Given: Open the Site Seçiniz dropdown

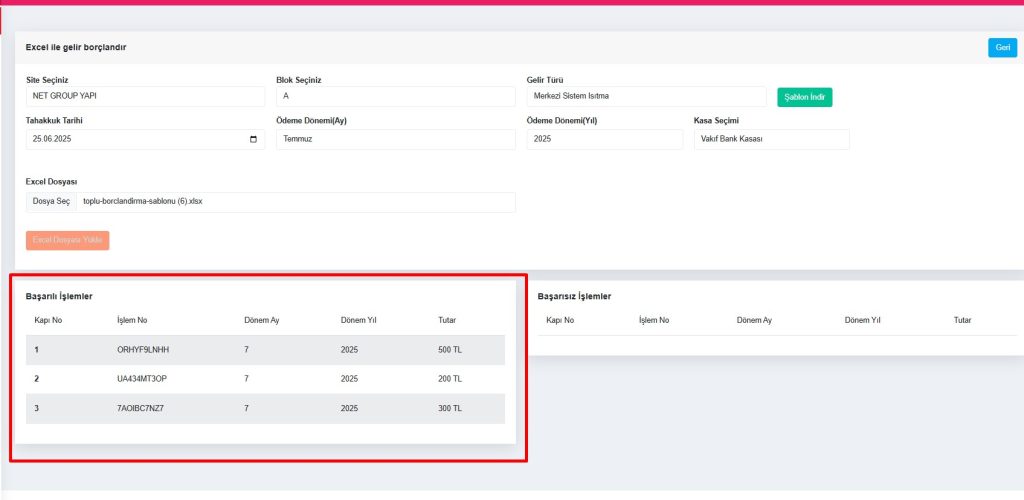Looking at the screenshot, I should click(145, 96).
